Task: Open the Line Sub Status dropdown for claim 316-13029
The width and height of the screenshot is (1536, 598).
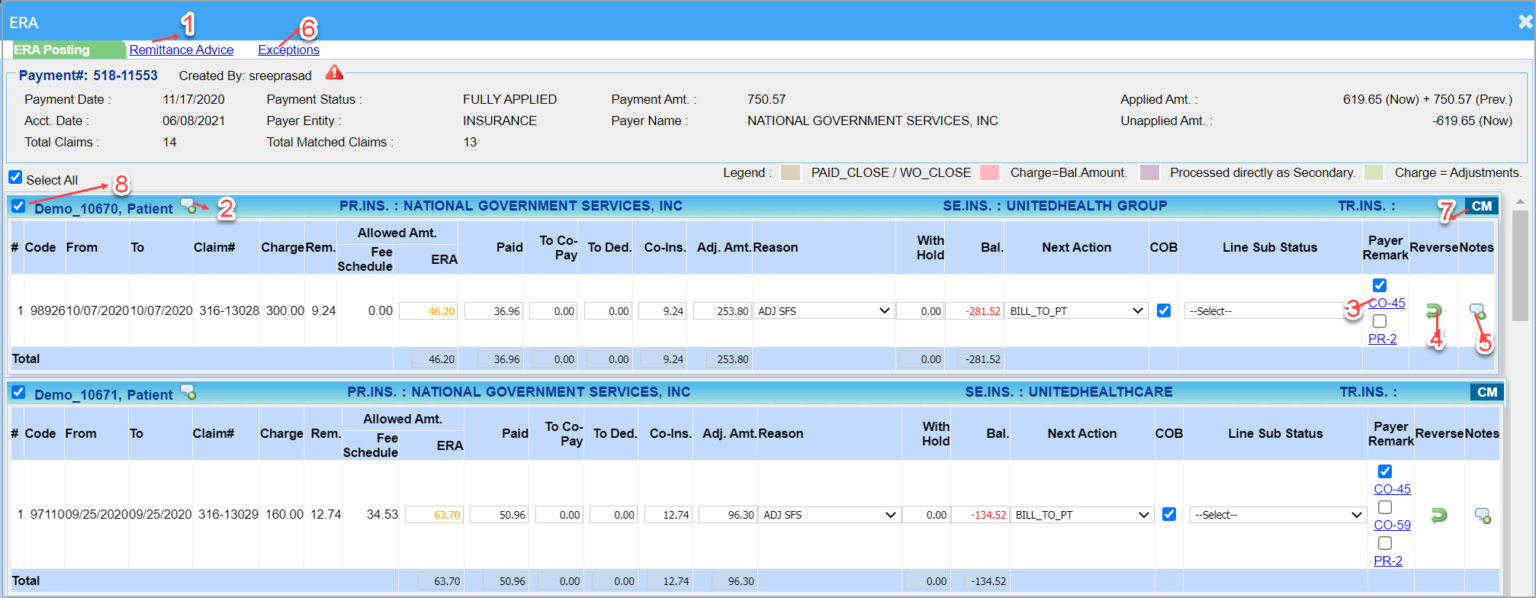Action: click(1278, 515)
